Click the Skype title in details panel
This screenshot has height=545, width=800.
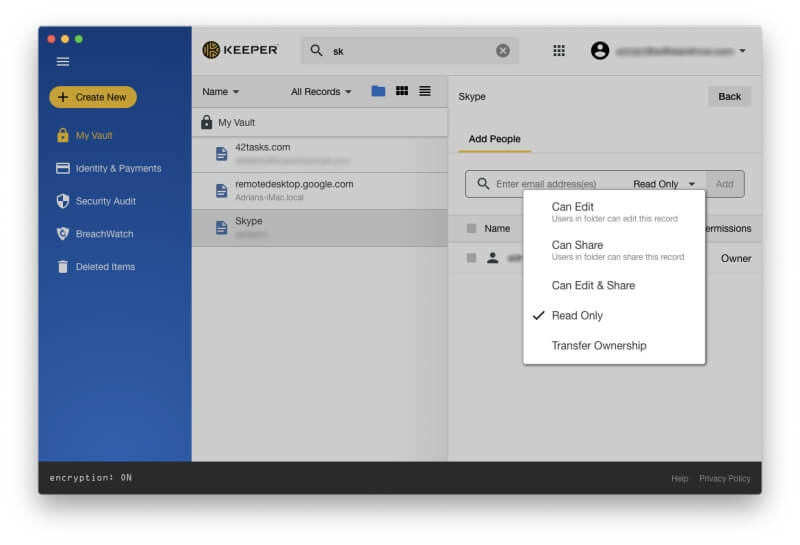471,96
